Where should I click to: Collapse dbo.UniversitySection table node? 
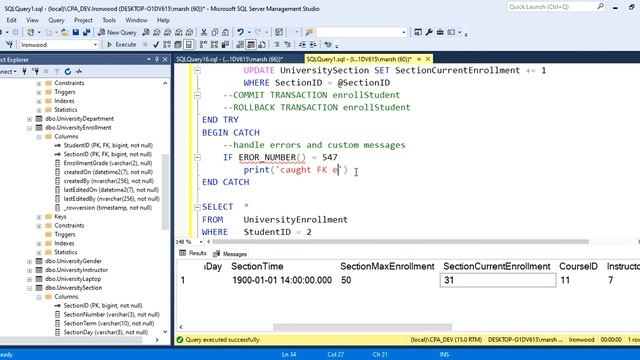(29, 288)
